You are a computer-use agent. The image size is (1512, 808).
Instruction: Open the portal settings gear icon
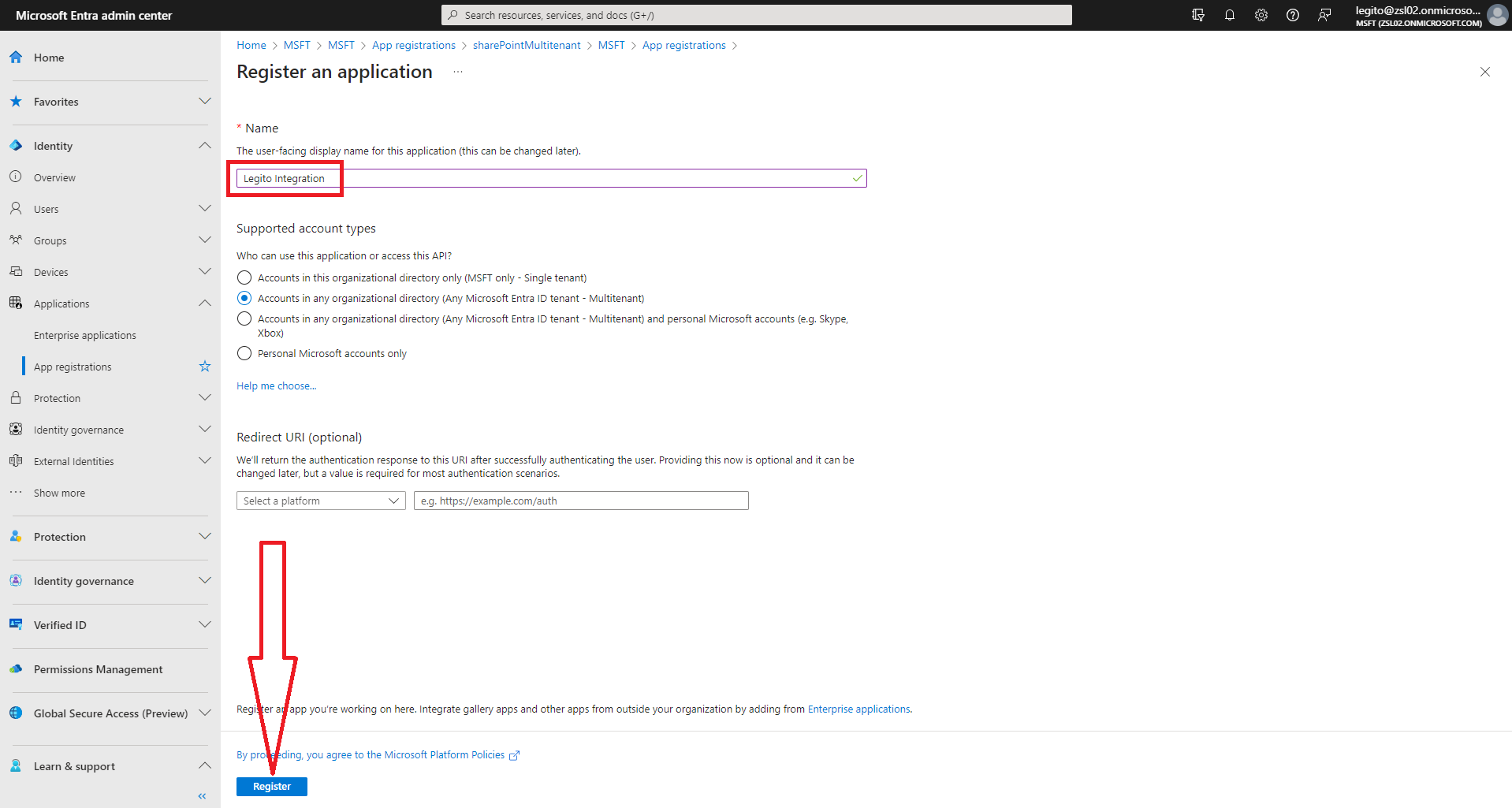(1261, 15)
